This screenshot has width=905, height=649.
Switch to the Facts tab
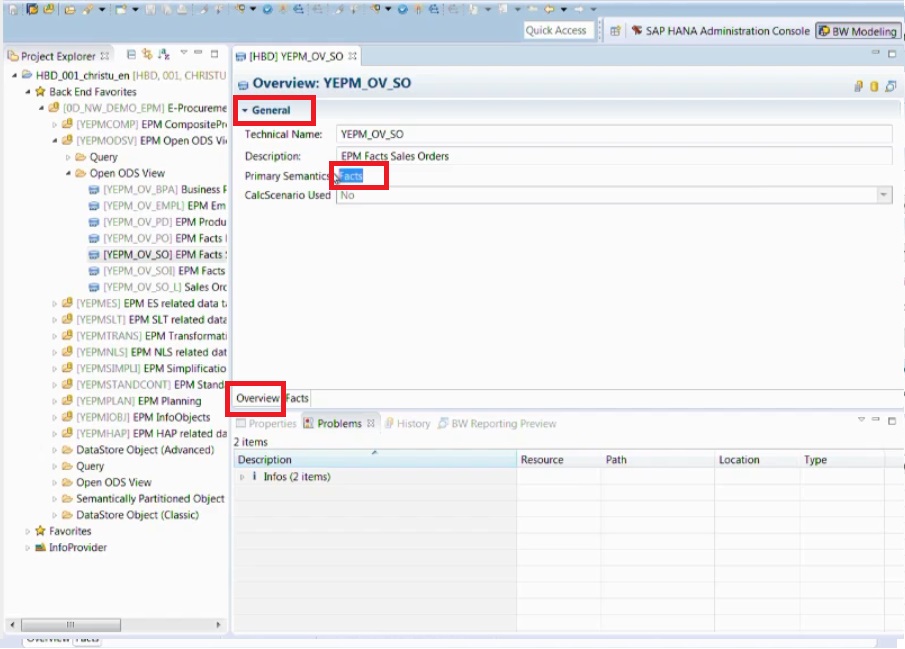(297, 397)
